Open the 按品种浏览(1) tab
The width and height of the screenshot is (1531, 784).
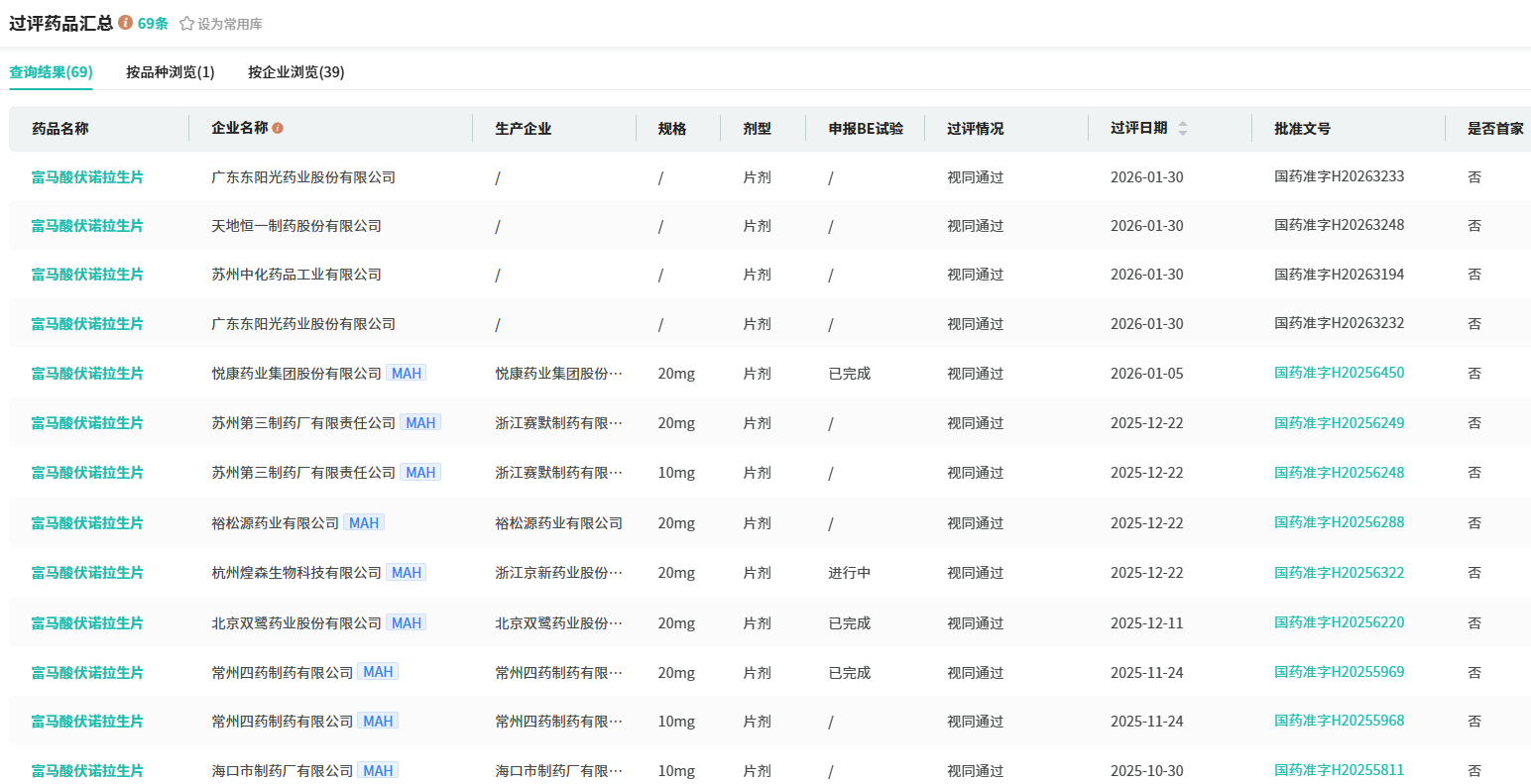coord(170,72)
